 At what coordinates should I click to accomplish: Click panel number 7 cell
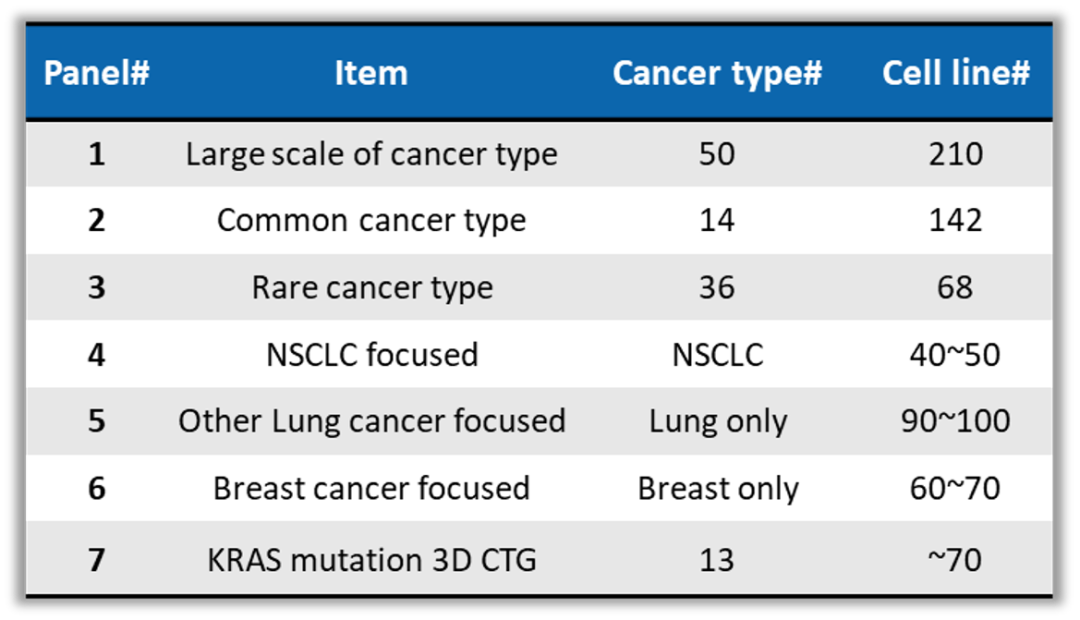click(x=96, y=559)
